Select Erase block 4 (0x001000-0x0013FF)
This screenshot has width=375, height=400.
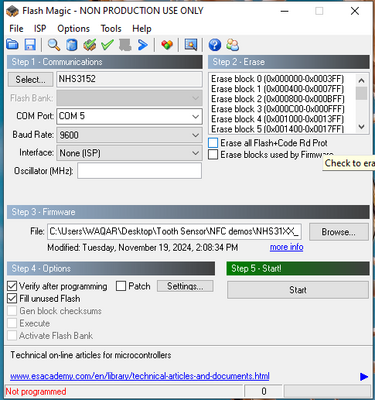tap(277, 119)
